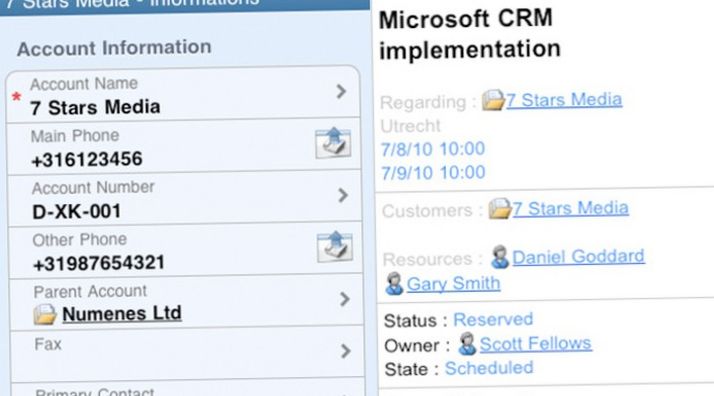714x396 pixels.
Task: Open chevron for Fax row
Action: click(346, 351)
